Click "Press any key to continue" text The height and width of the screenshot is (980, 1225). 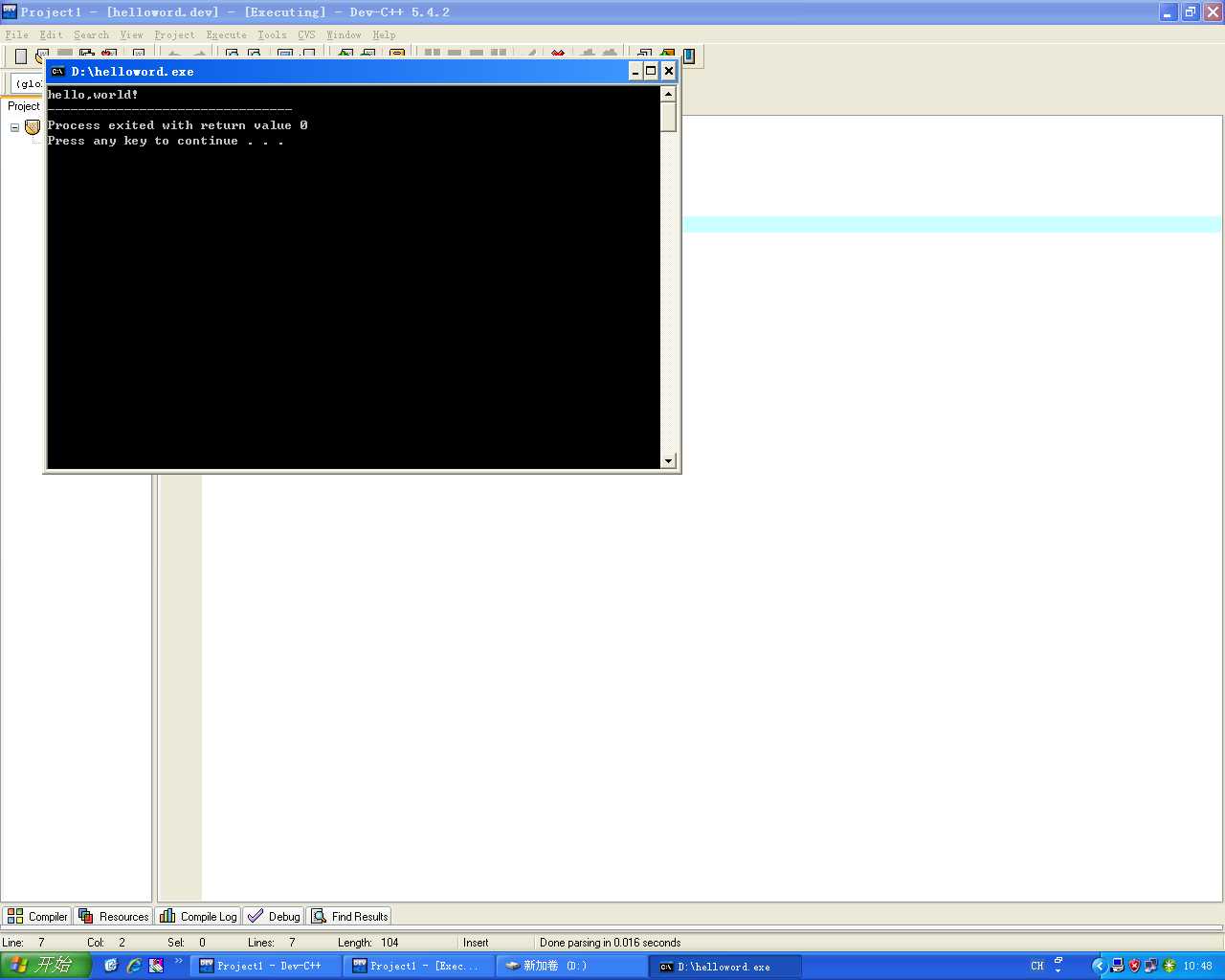pos(143,141)
